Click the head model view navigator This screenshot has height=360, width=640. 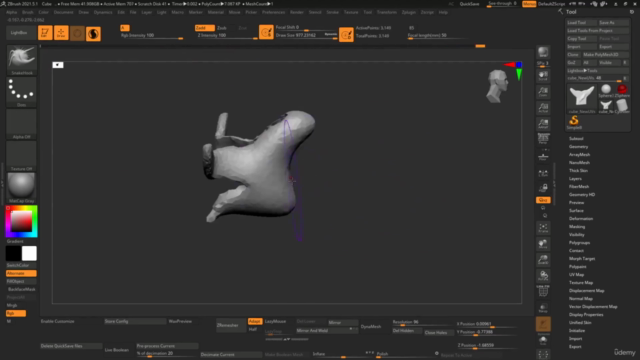pos(497,86)
